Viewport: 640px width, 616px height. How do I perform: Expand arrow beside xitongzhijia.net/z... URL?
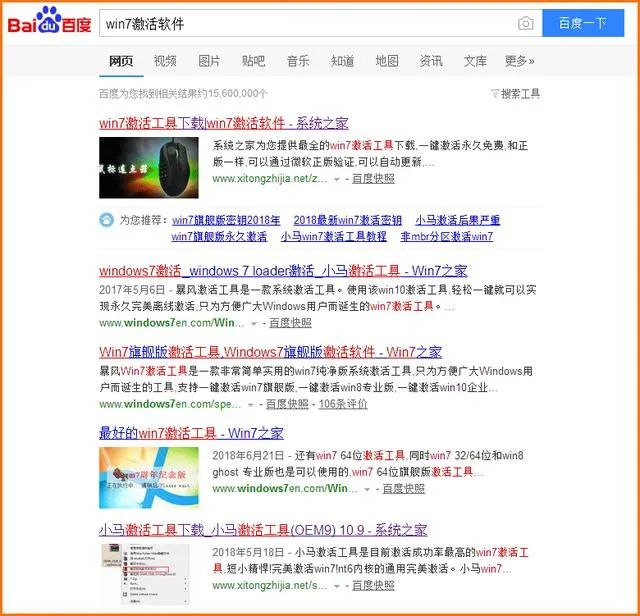click(337, 179)
